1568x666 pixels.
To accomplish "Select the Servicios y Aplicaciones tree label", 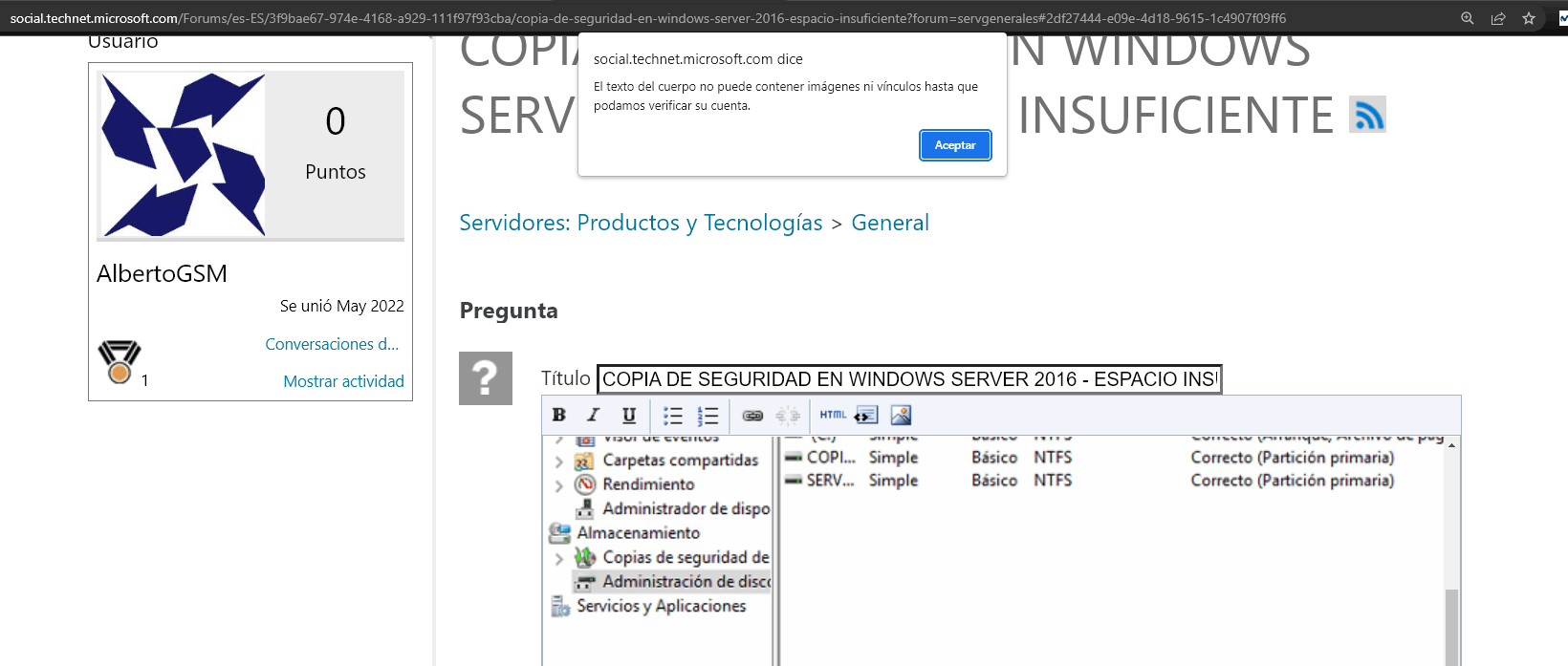I will [x=661, y=606].
